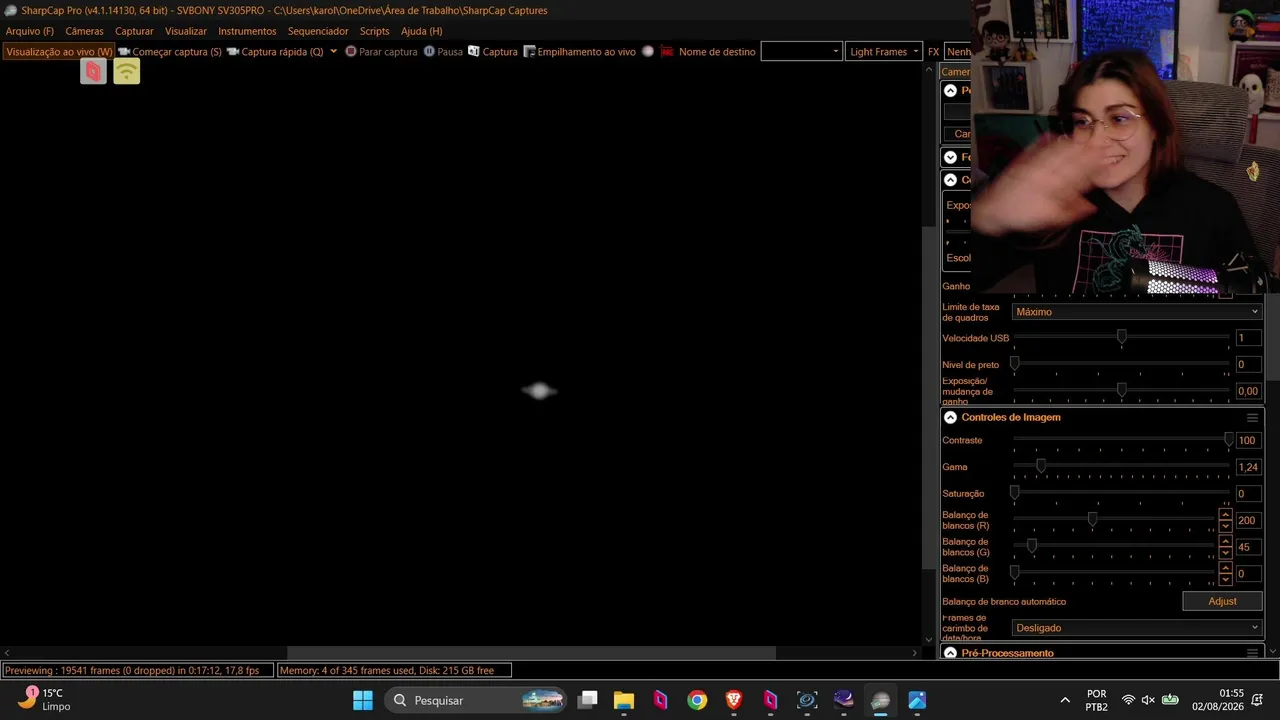Open the Pré-Processamento panel menu icon

click(1252, 653)
